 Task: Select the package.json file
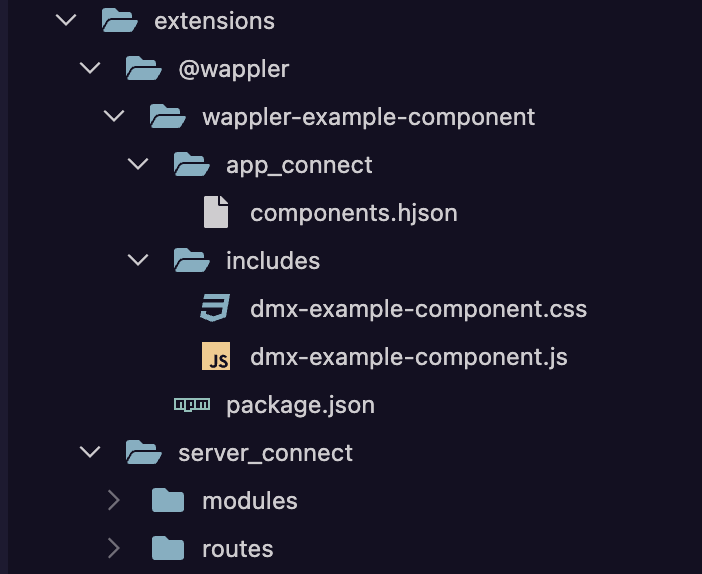tap(300, 404)
